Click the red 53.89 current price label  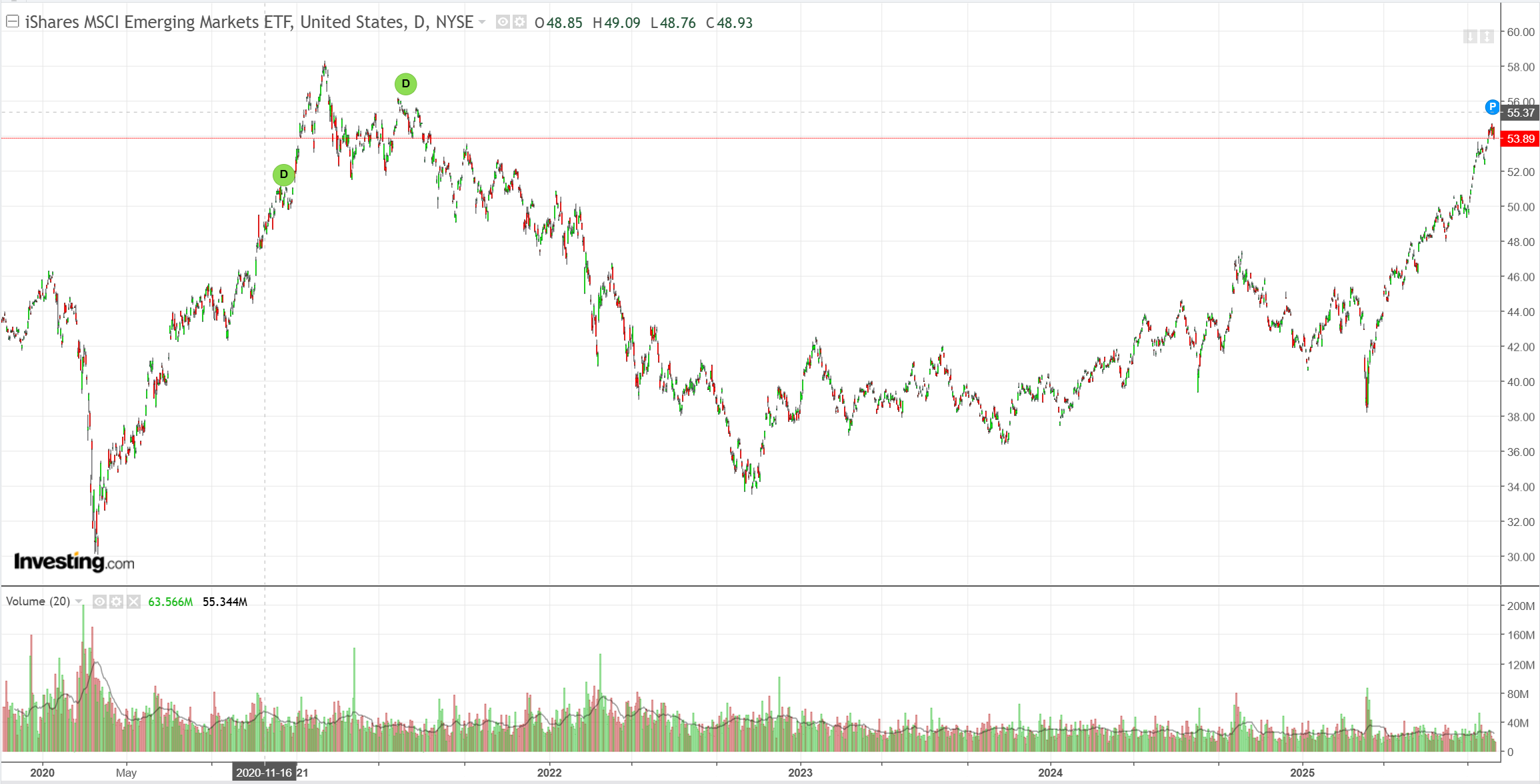pos(1520,139)
